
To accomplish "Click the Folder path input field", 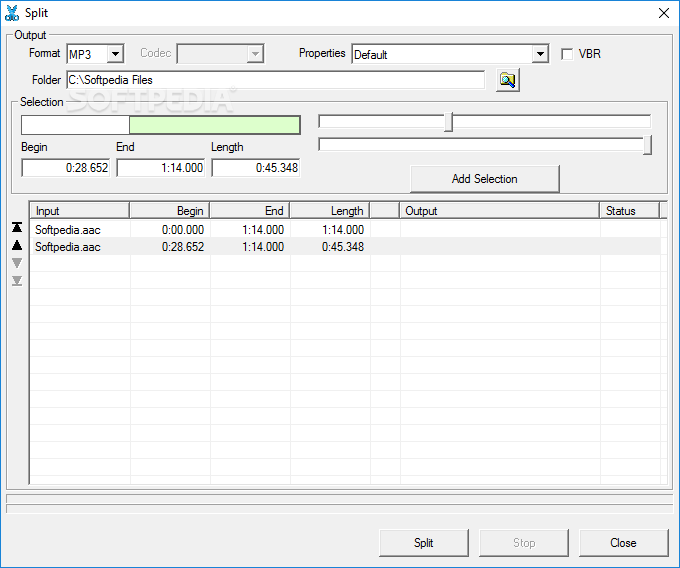I will [x=275, y=80].
